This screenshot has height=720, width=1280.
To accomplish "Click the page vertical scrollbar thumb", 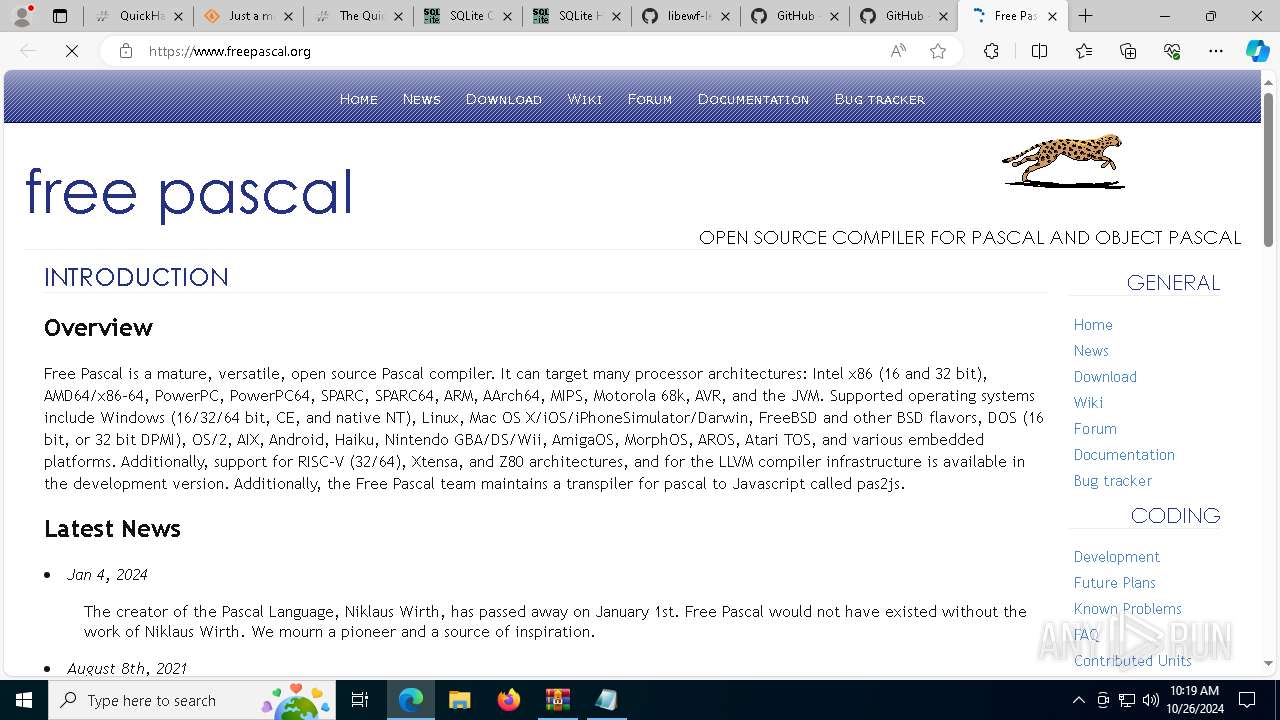I will tap(1268, 169).
